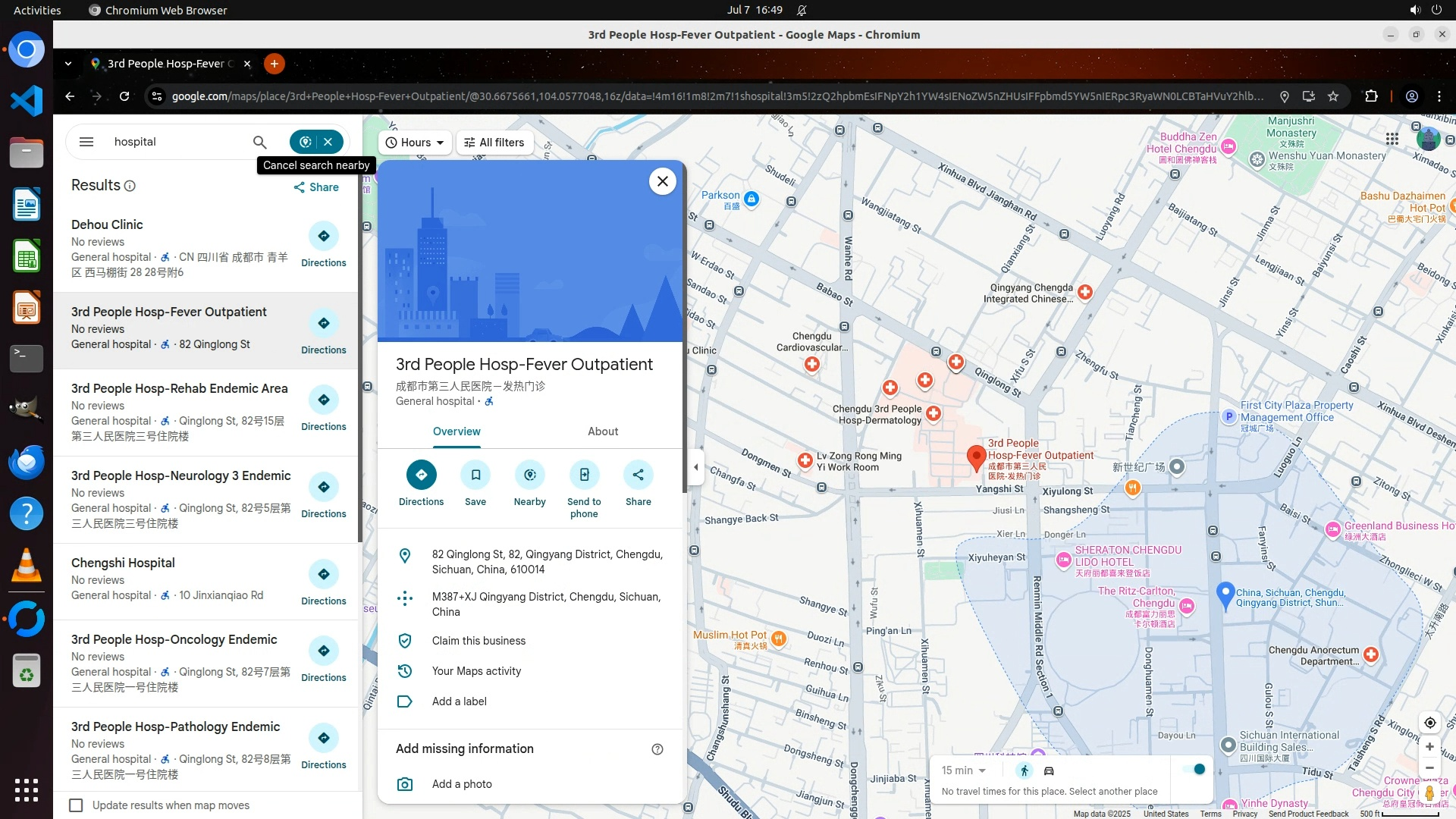Enable Update results when map moves
The height and width of the screenshot is (819, 1456).
pyautogui.click(x=76, y=805)
